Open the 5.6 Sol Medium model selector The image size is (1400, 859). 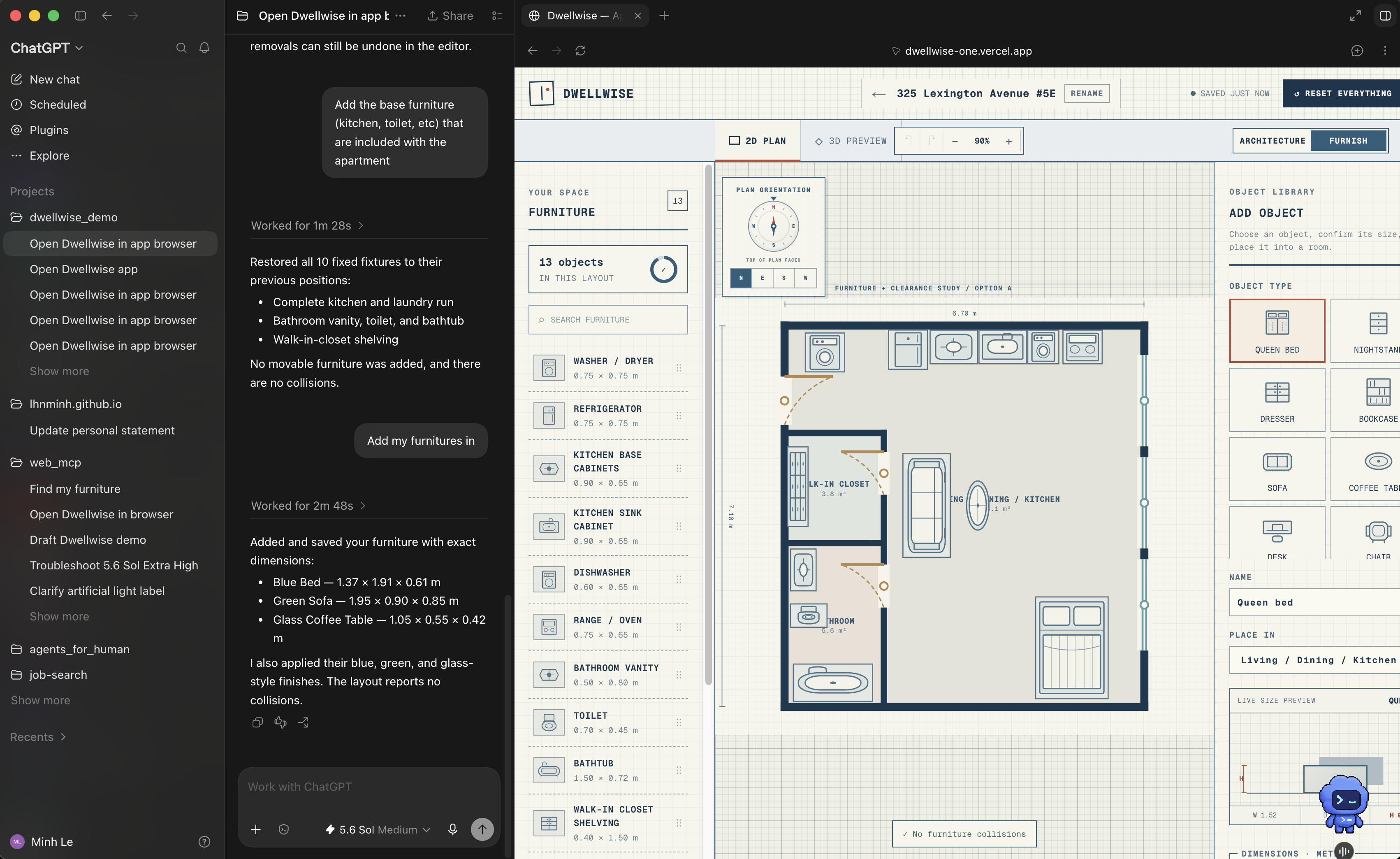377,829
